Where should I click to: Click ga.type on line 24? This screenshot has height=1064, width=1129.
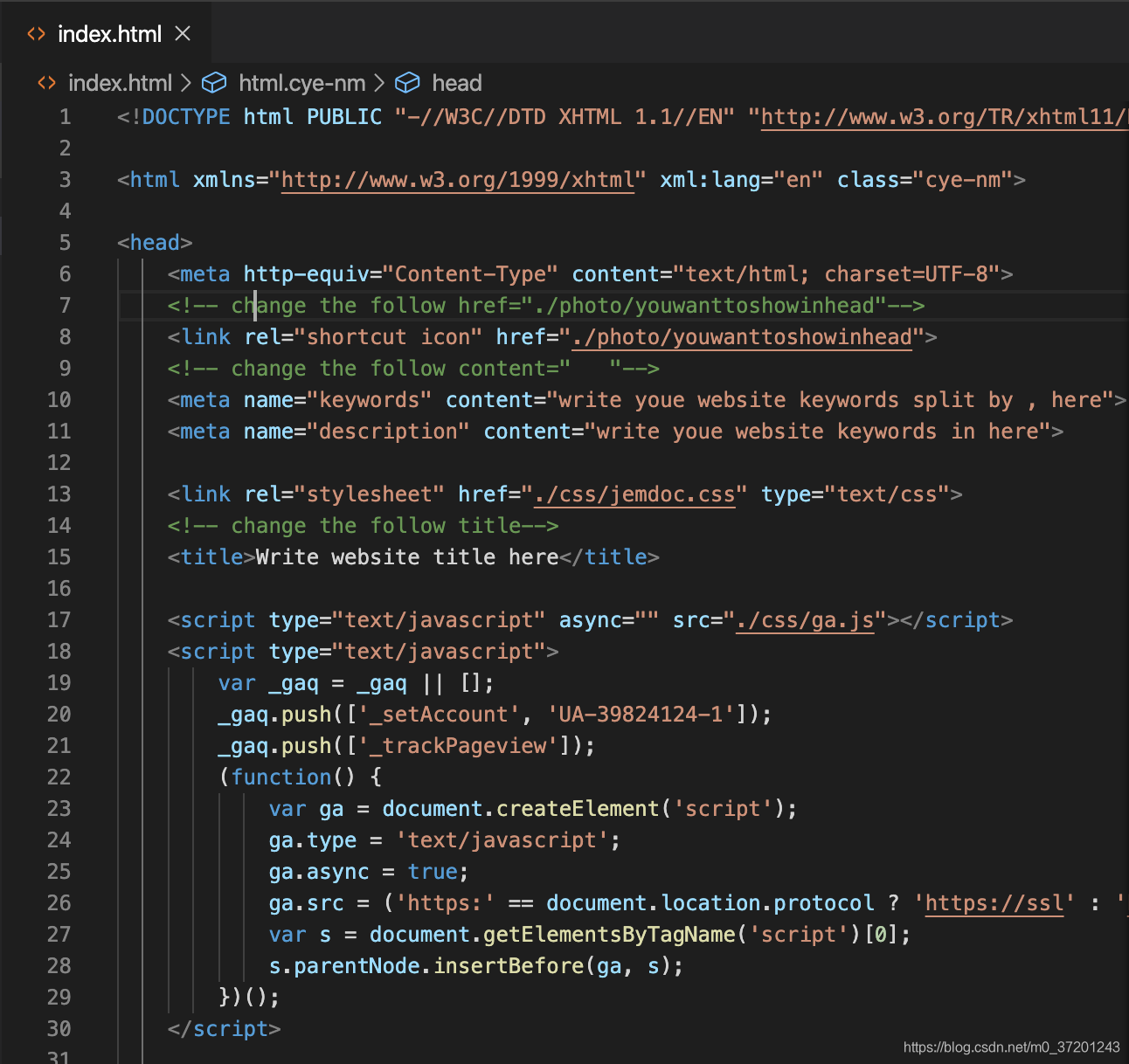[313, 840]
